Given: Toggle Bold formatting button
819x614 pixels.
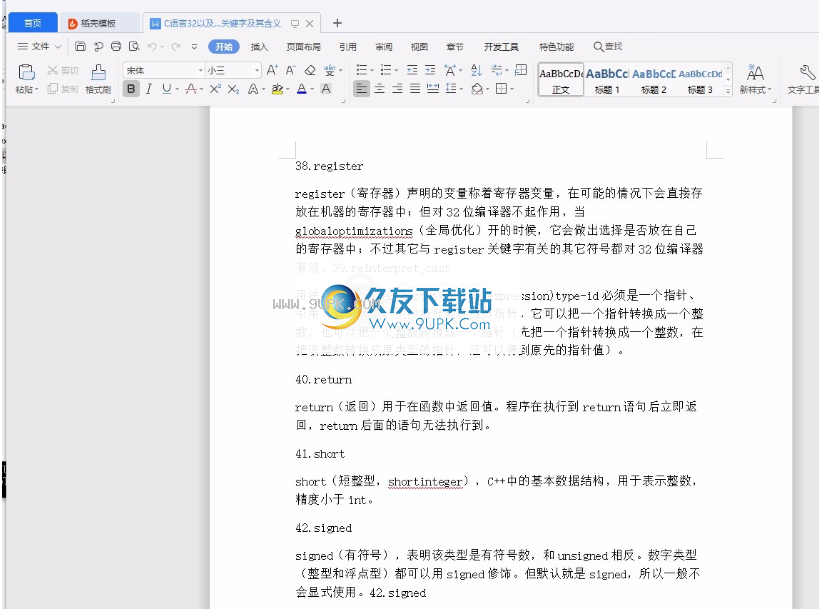Looking at the screenshot, I should pos(131,89).
